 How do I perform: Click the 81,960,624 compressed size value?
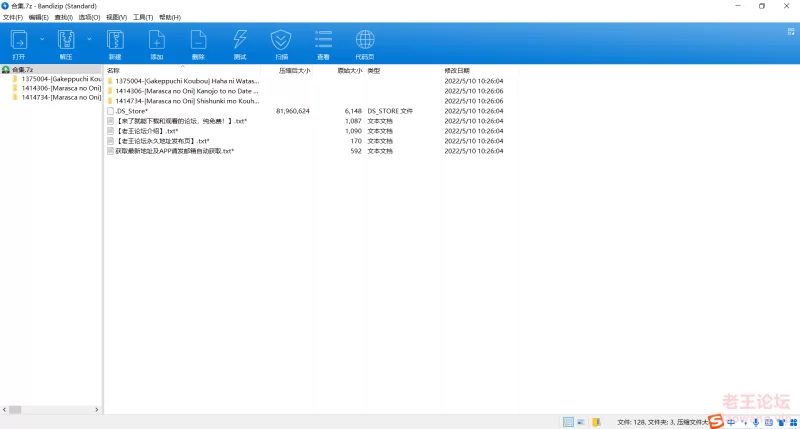coord(293,111)
